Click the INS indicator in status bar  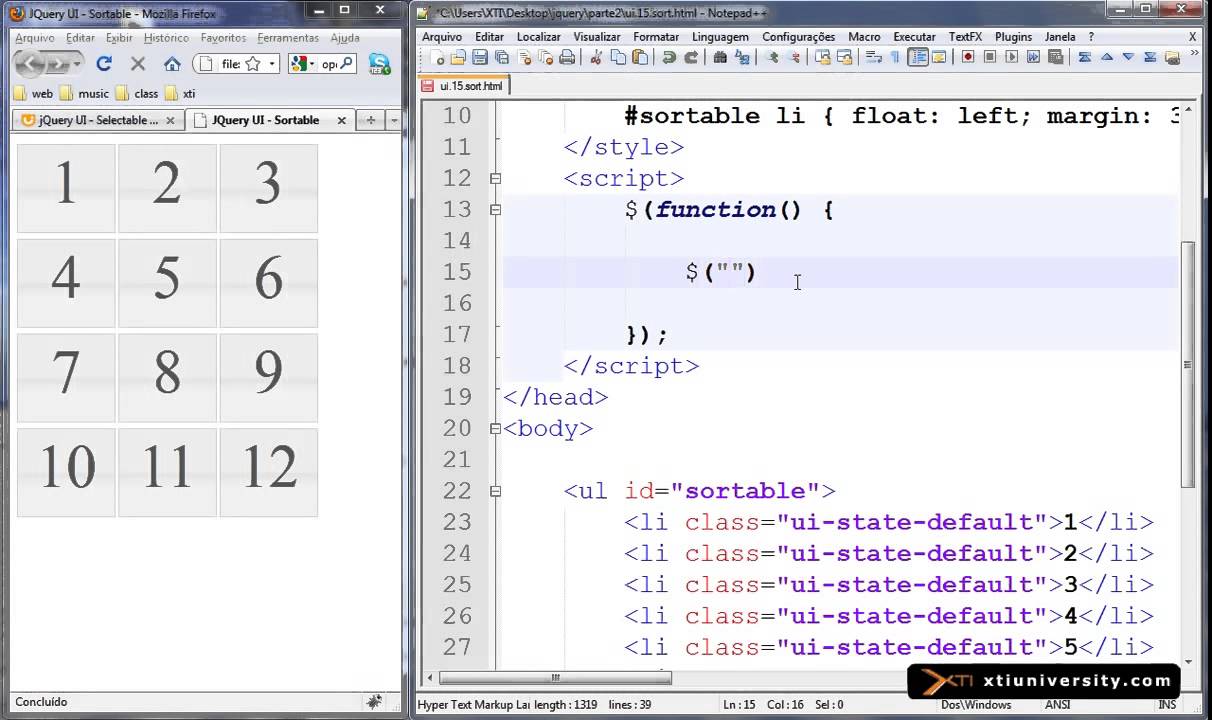pos(1166,705)
